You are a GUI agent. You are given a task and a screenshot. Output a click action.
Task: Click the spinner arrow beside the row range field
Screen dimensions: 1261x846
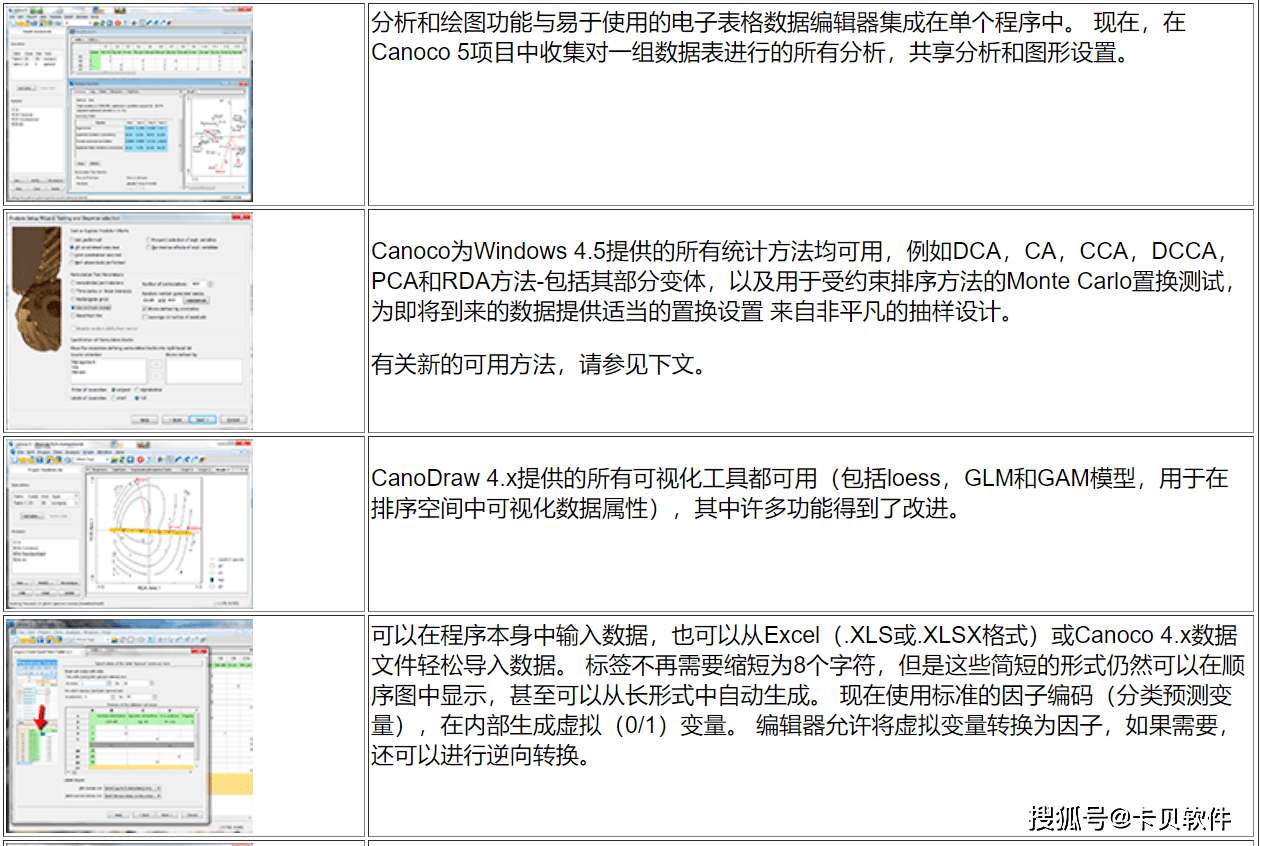pos(109,683)
